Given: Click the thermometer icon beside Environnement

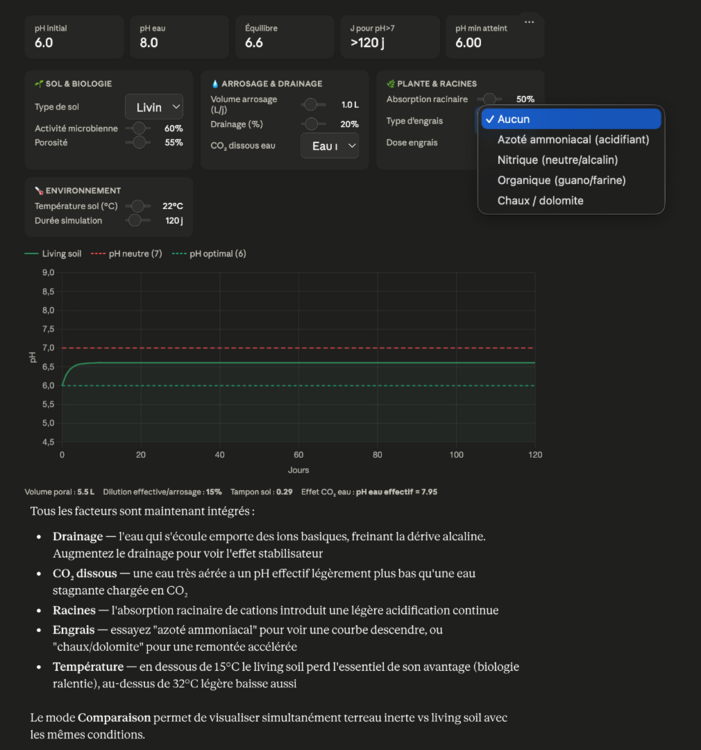Looking at the screenshot, I should click(39, 190).
